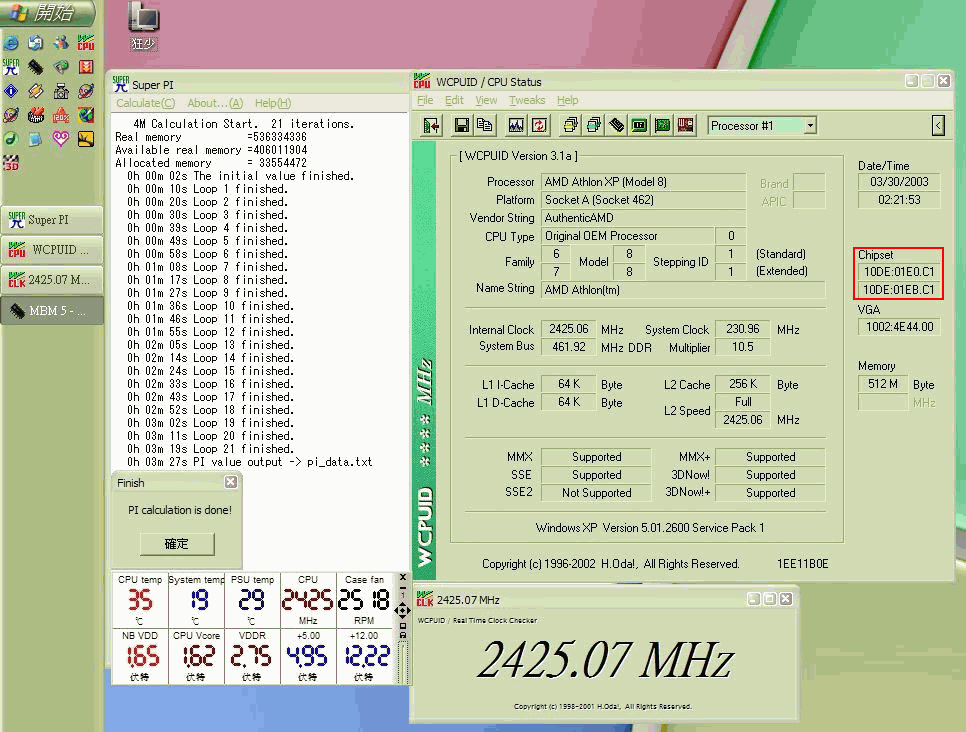This screenshot has width=966, height=732.
Task: Open the clock graph toolbar icon
Action: (516, 125)
